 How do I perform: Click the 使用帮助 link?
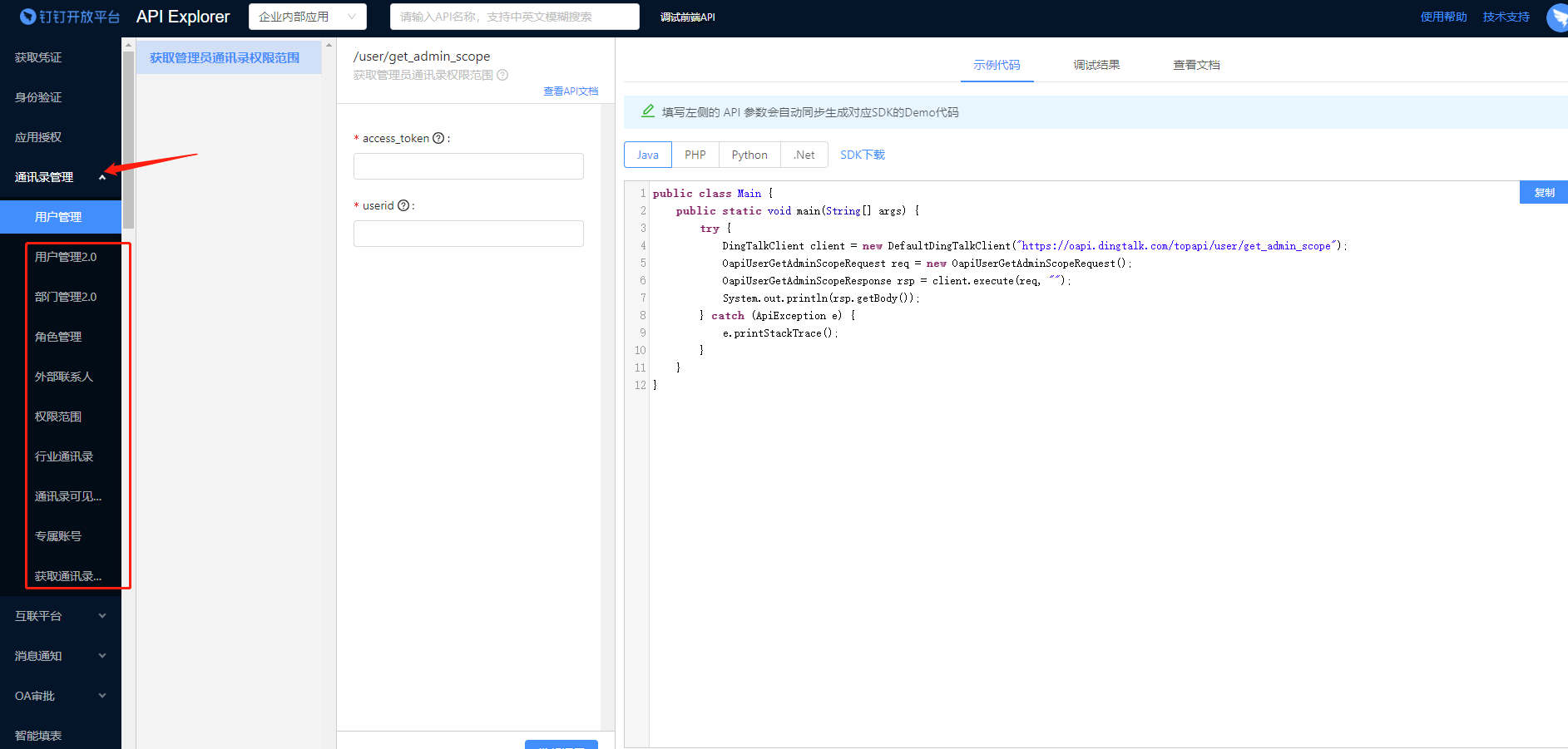(x=1444, y=17)
